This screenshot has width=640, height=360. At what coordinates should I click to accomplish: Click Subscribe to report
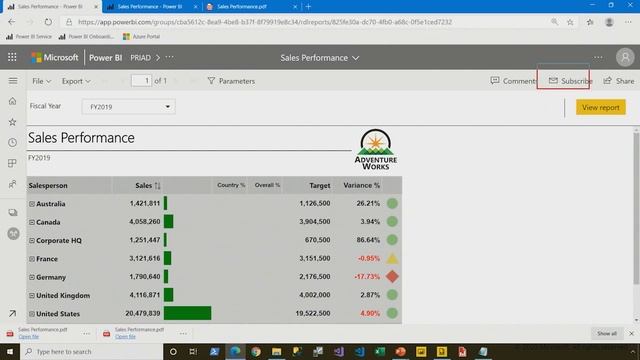pyautogui.click(x=570, y=81)
